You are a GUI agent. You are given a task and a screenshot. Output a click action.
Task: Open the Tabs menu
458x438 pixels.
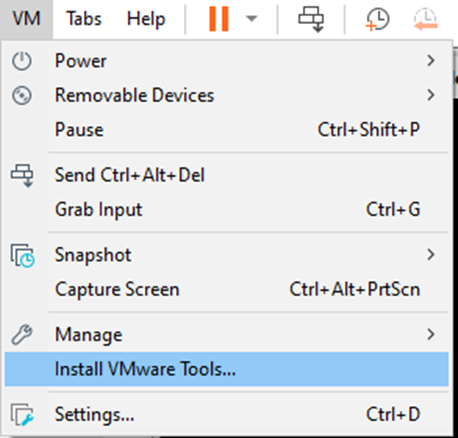click(84, 18)
